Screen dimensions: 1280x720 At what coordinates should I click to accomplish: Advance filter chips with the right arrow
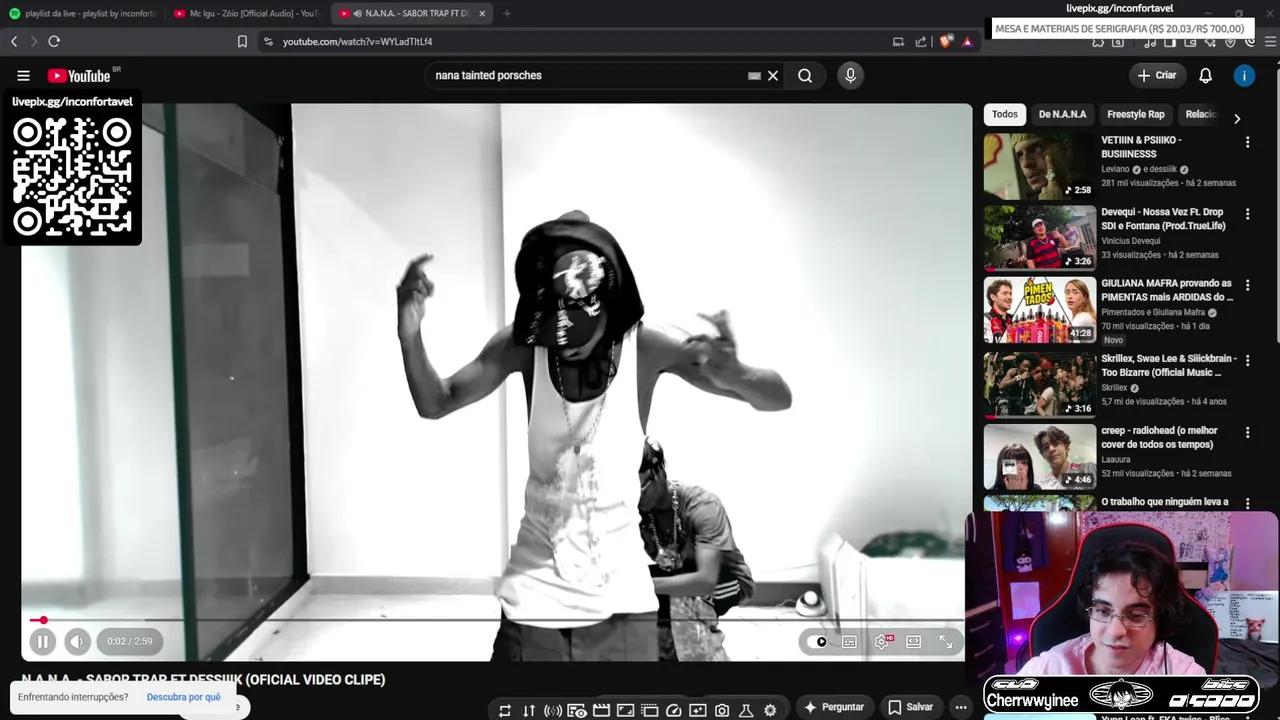pos(1237,118)
